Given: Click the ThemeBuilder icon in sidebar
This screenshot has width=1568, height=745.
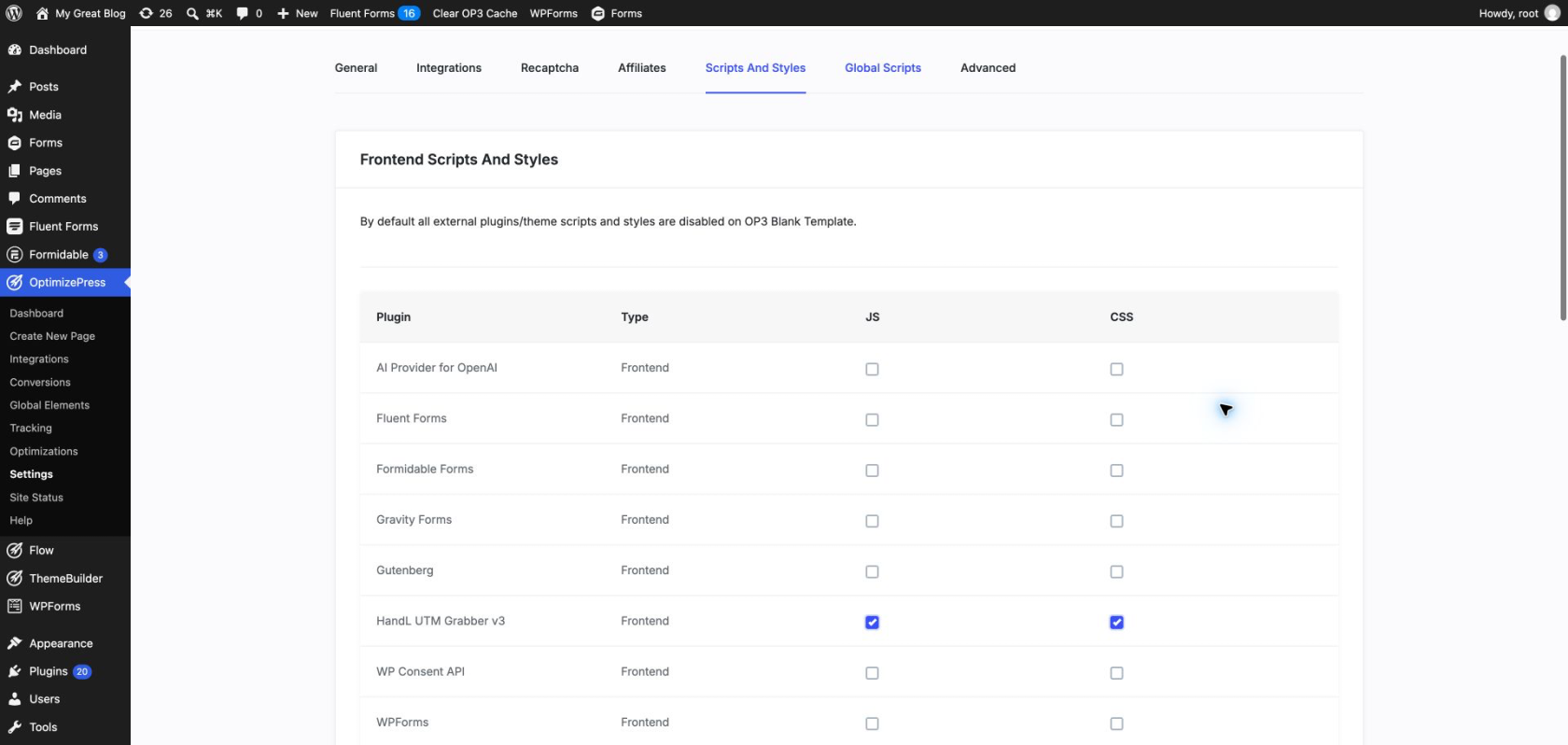Looking at the screenshot, I should (x=15, y=578).
